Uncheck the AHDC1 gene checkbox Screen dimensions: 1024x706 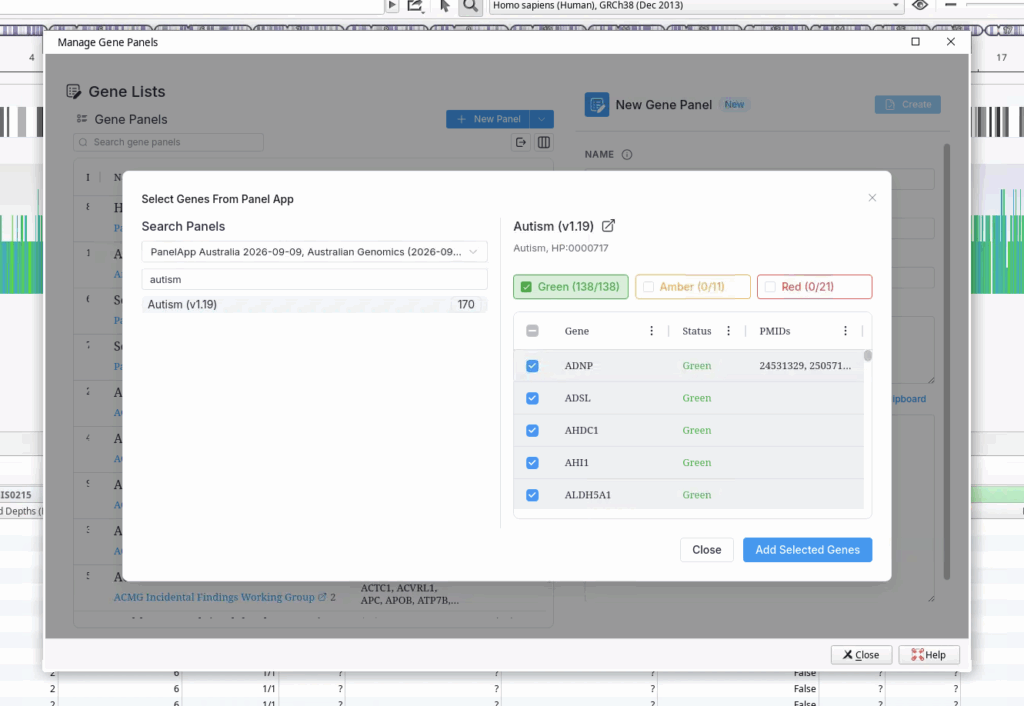pyautogui.click(x=532, y=430)
